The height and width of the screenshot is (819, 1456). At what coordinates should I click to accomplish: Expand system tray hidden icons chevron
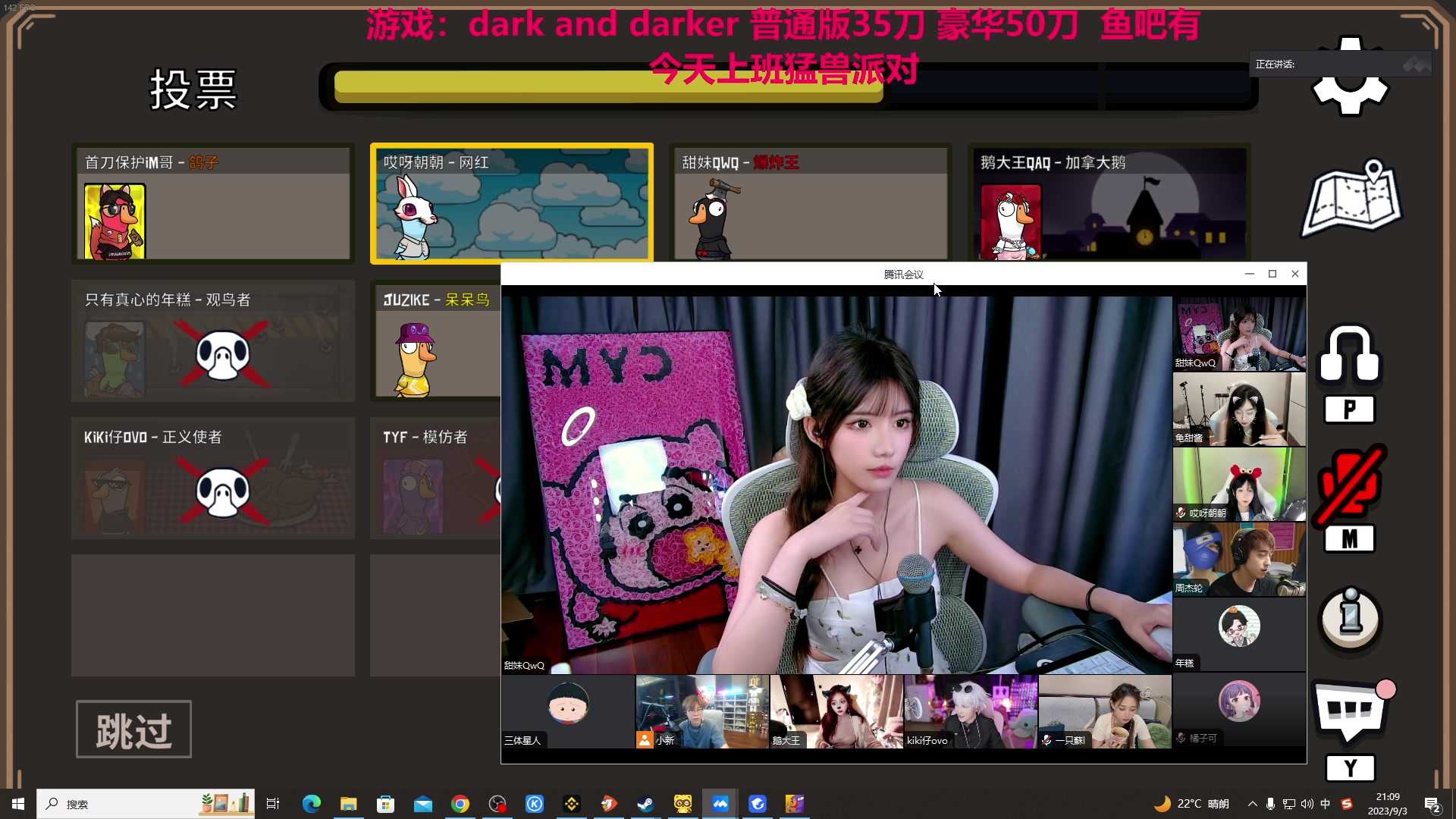[1252, 804]
